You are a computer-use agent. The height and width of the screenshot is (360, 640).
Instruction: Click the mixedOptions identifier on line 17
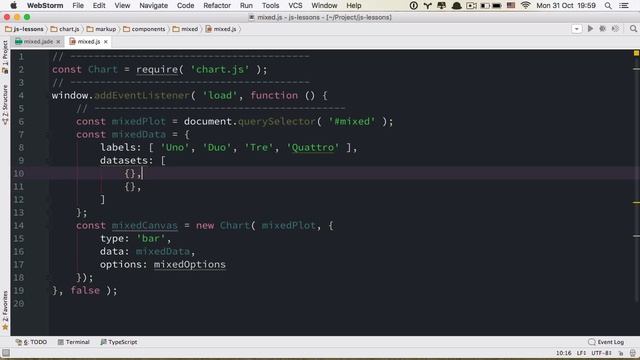189,264
